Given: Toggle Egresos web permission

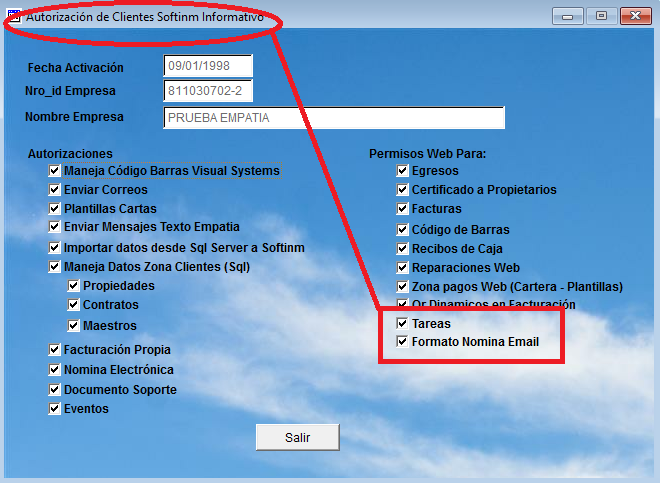Looking at the screenshot, I should click(402, 171).
